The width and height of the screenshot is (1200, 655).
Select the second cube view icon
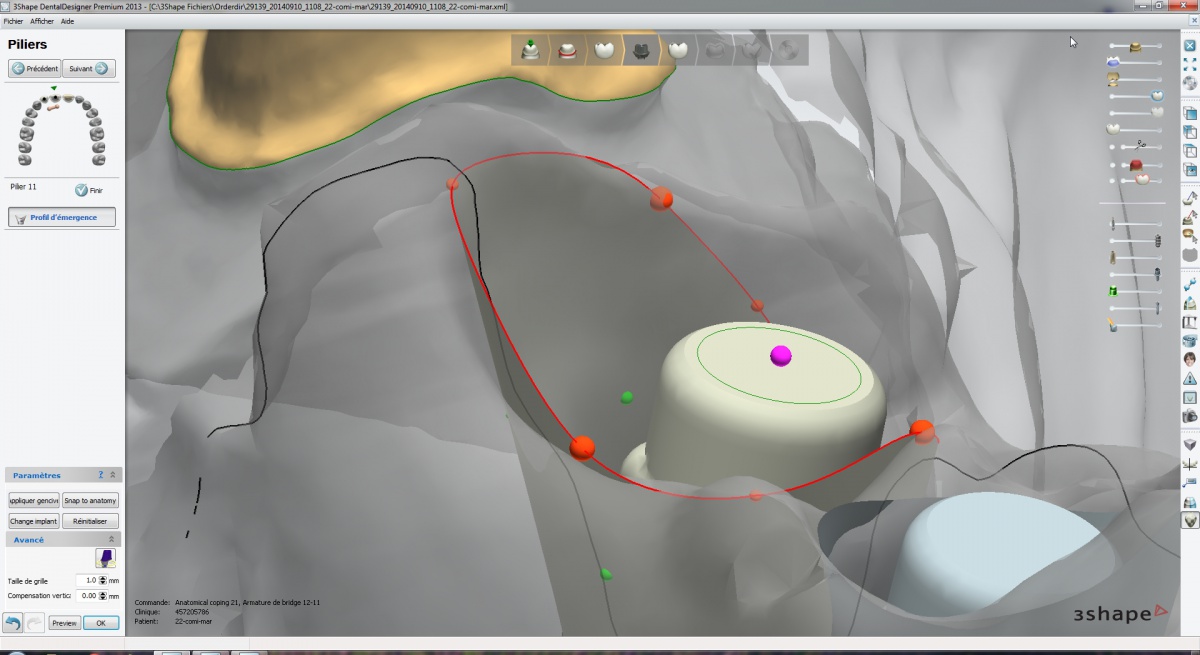[1190, 132]
